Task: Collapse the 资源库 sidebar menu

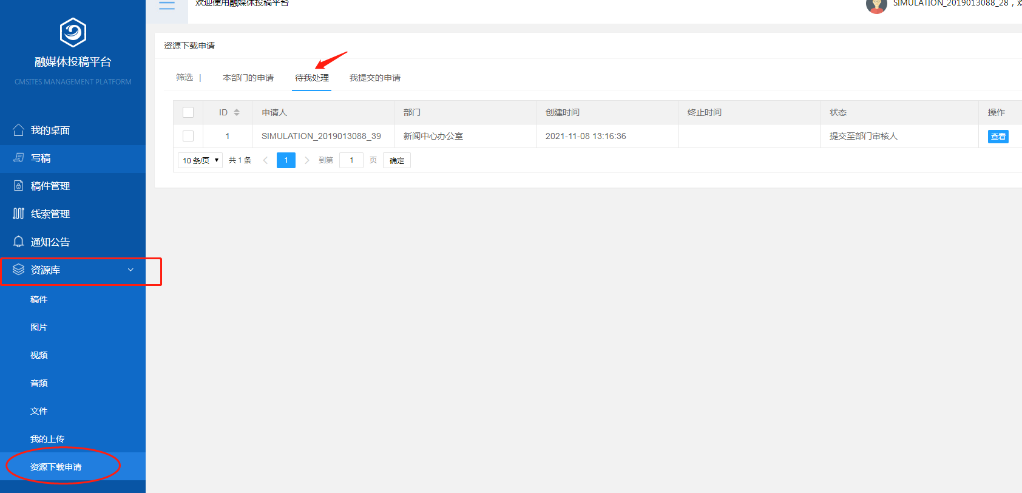Action: pyautogui.click(x=130, y=270)
